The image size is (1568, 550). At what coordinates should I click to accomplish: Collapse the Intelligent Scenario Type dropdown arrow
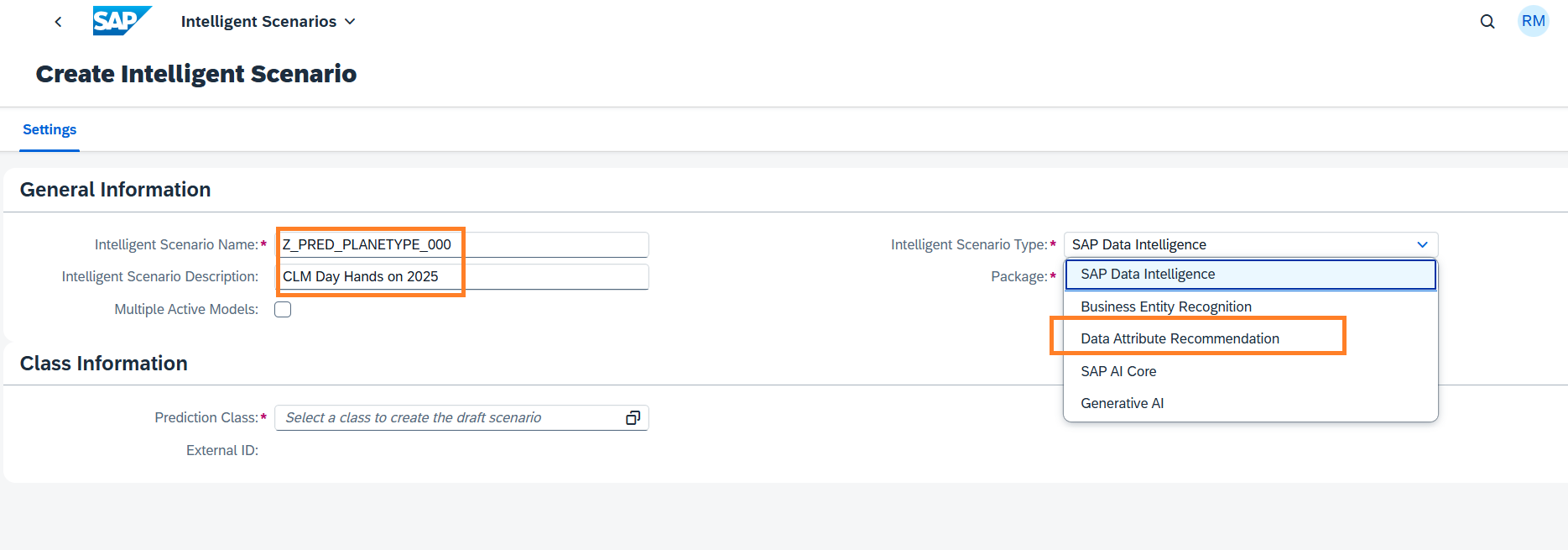(1422, 245)
